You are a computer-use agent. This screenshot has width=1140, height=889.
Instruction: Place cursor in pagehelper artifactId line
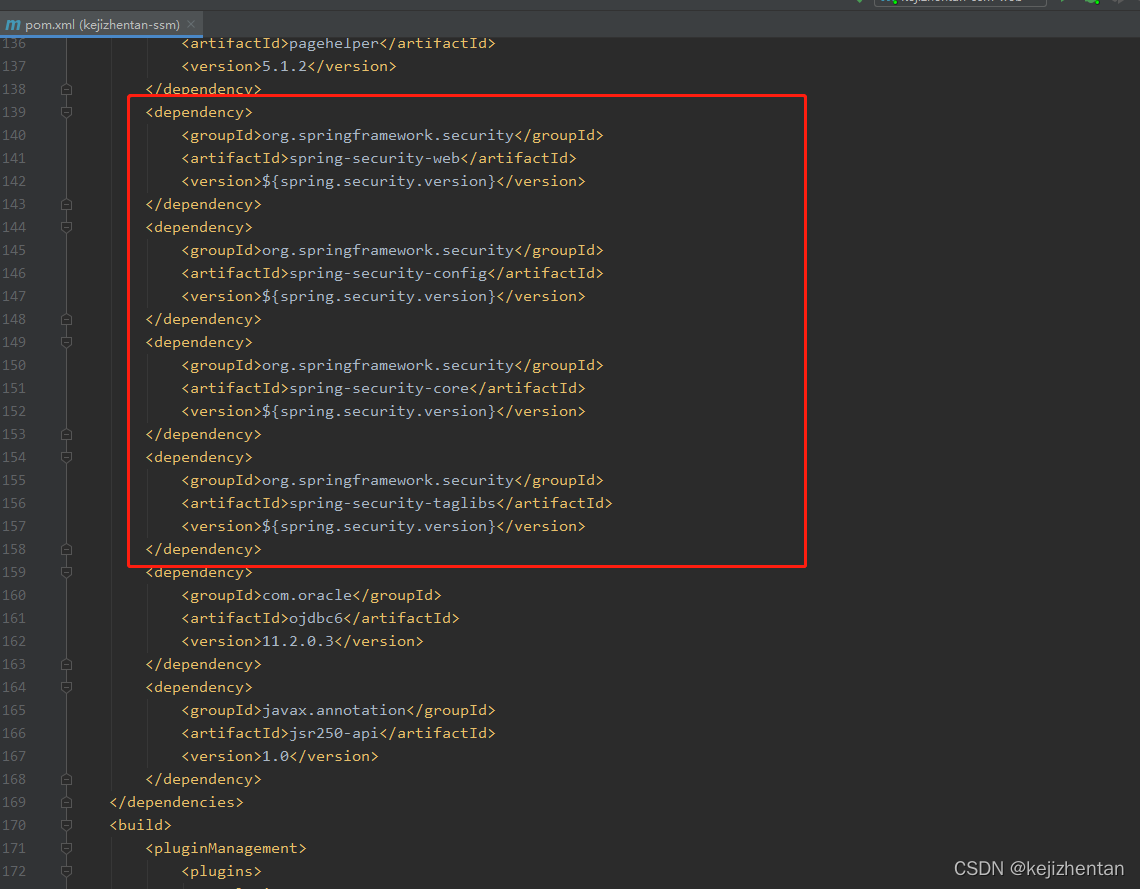click(338, 44)
